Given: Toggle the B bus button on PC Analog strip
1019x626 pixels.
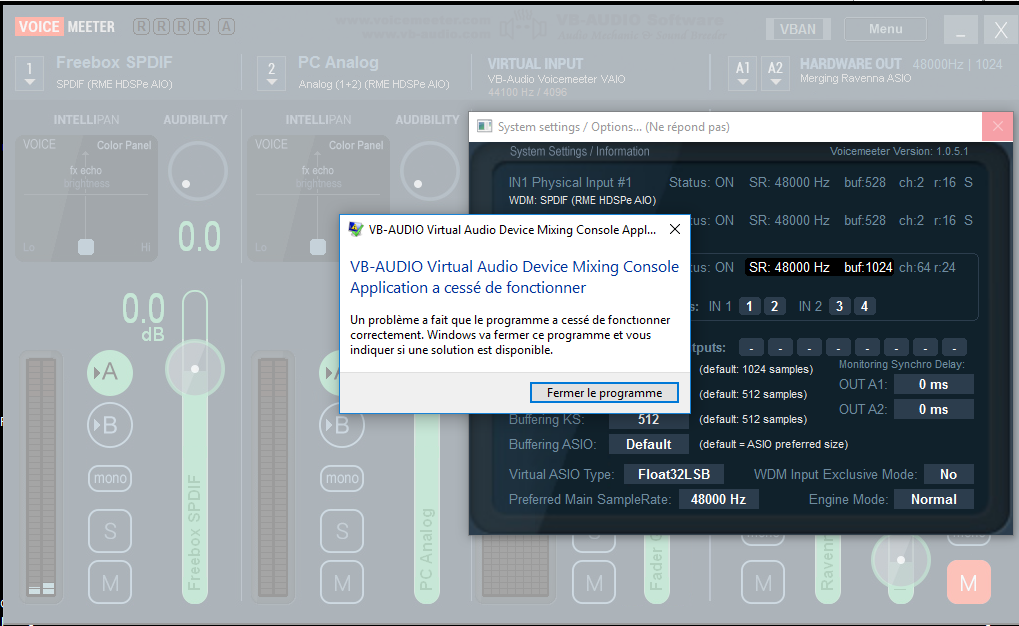Looking at the screenshot, I should point(342,425).
